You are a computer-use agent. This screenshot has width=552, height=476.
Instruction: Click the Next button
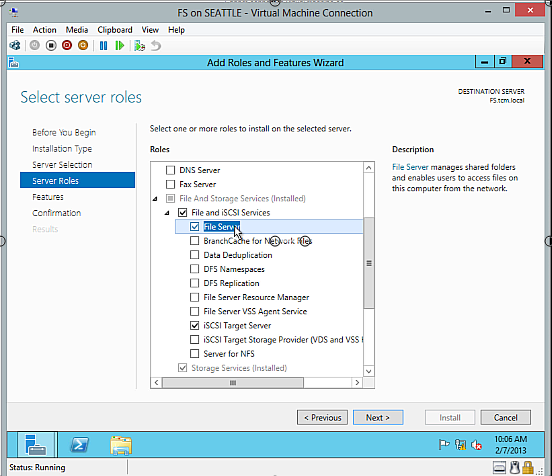point(378,418)
